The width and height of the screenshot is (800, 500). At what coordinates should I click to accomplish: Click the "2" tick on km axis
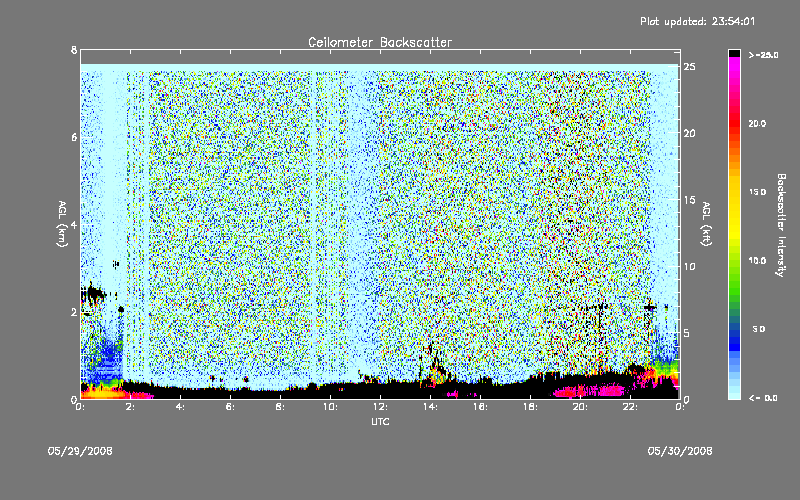(x=74, y=312)
